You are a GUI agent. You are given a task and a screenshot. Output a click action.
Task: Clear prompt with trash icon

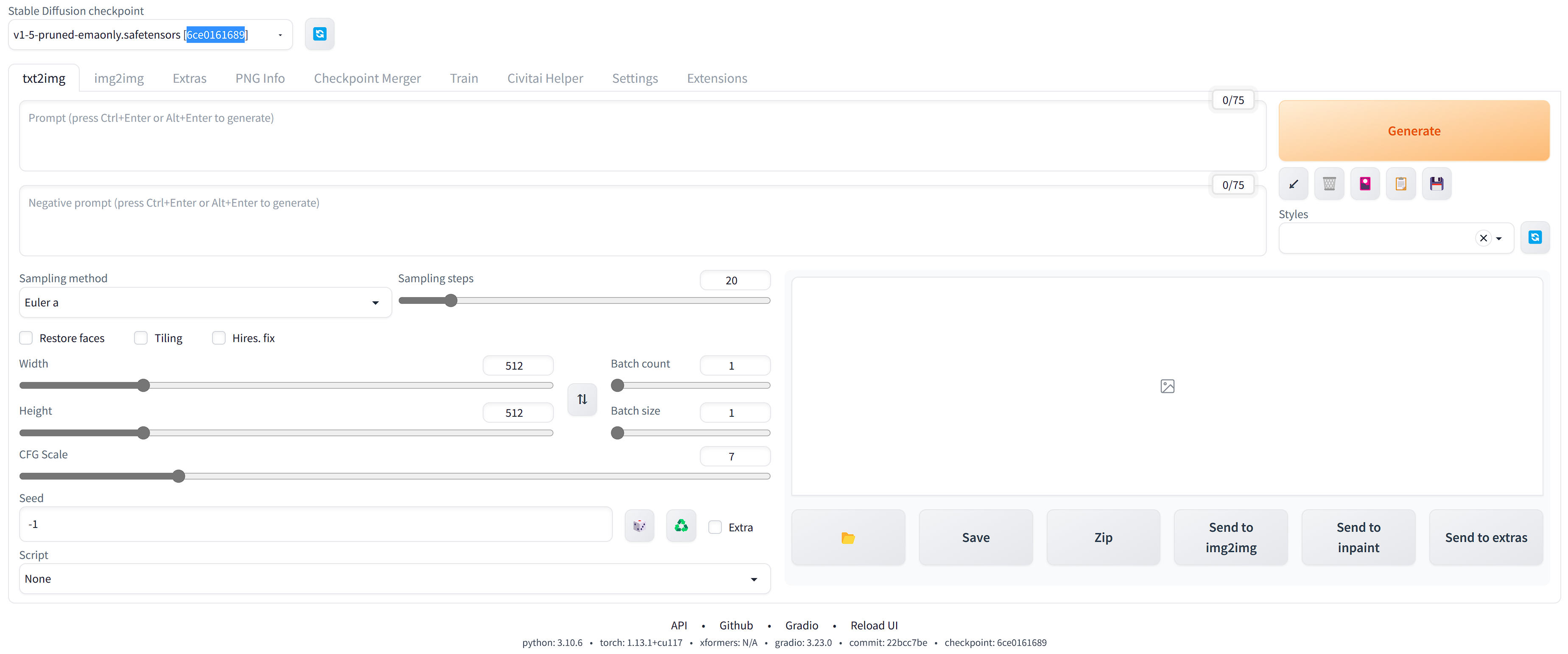(x=1329, y=184)
